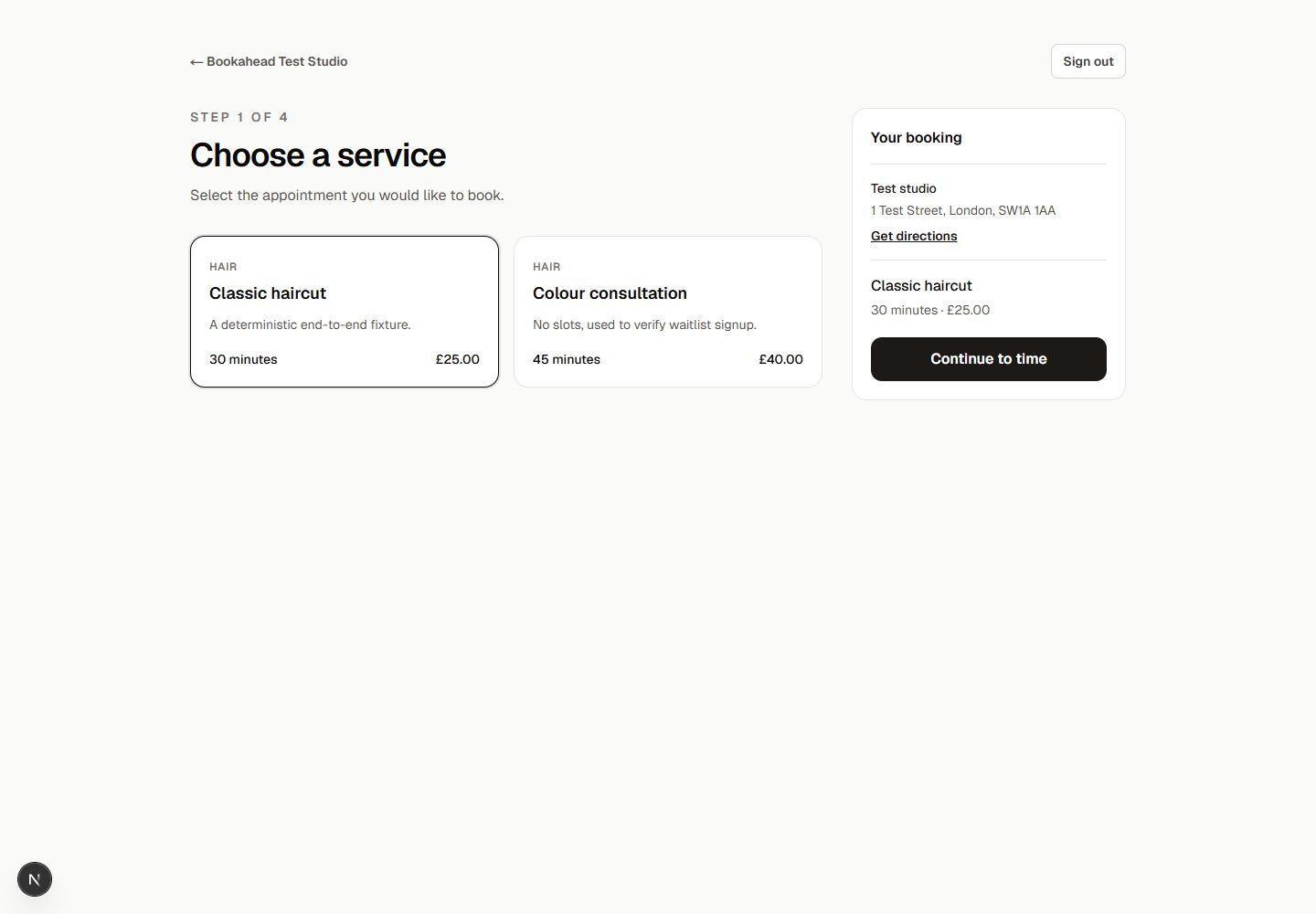The width and height of the screenshot is (1316, 914).
Task: Click 'Select the appointment you would like to book.'
Action: (347, 195)
